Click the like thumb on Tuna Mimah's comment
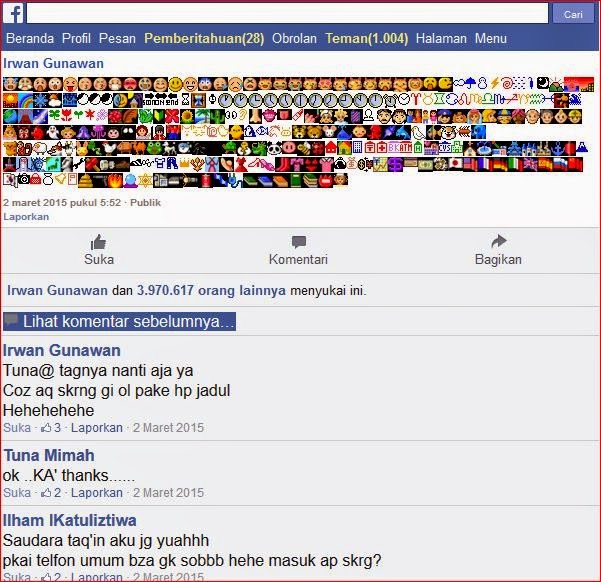601x582 pixels. pos(46,493)
